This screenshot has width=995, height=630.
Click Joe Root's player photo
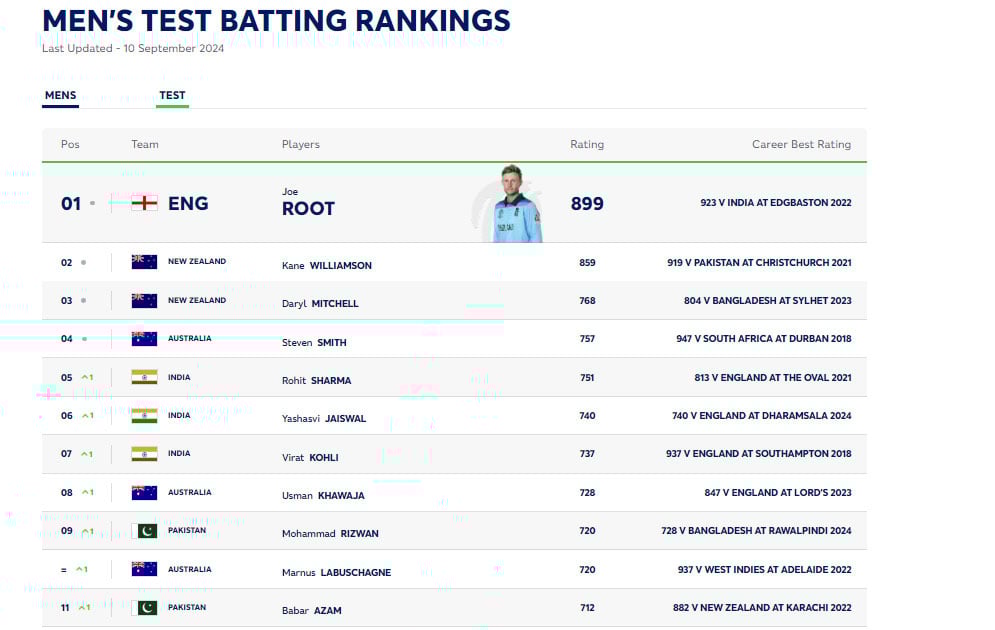pos(518,204)
